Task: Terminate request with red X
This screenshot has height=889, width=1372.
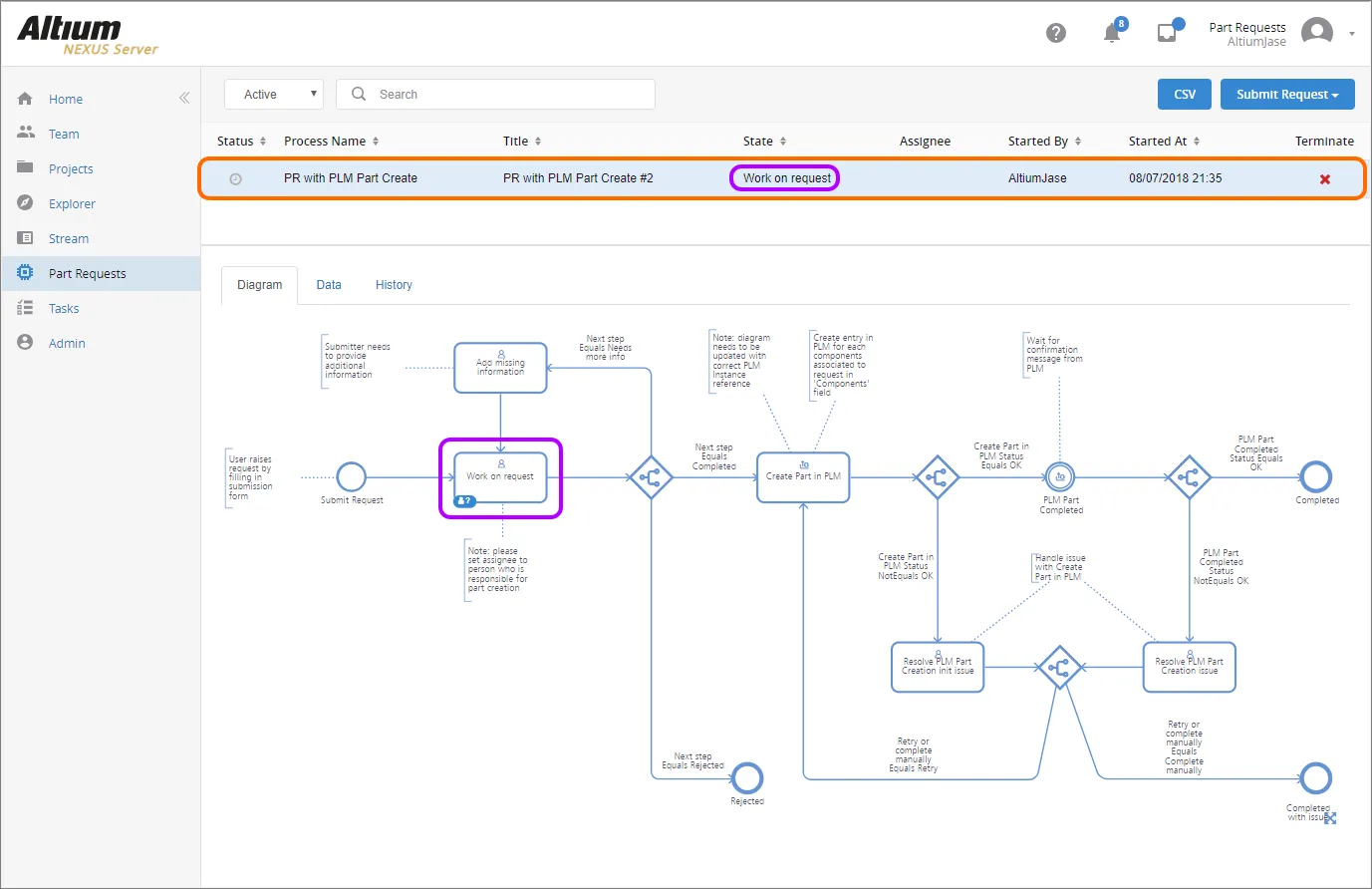Action: [x=1324, y=179]
